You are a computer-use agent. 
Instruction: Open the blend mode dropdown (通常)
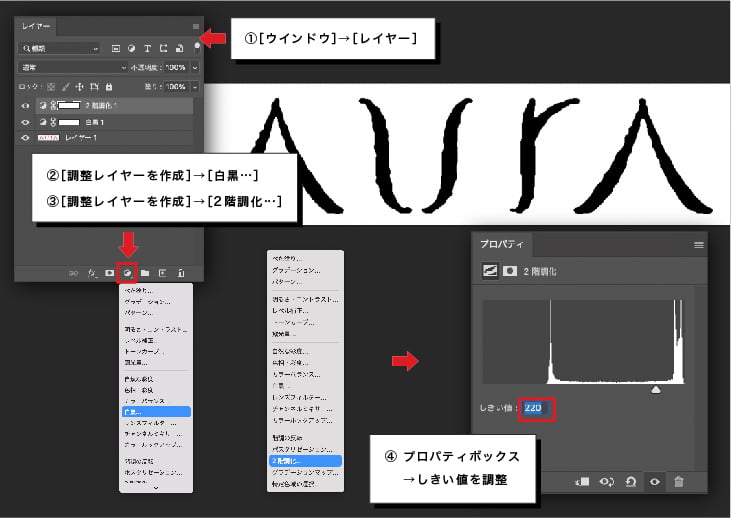[x=70, y=67]
